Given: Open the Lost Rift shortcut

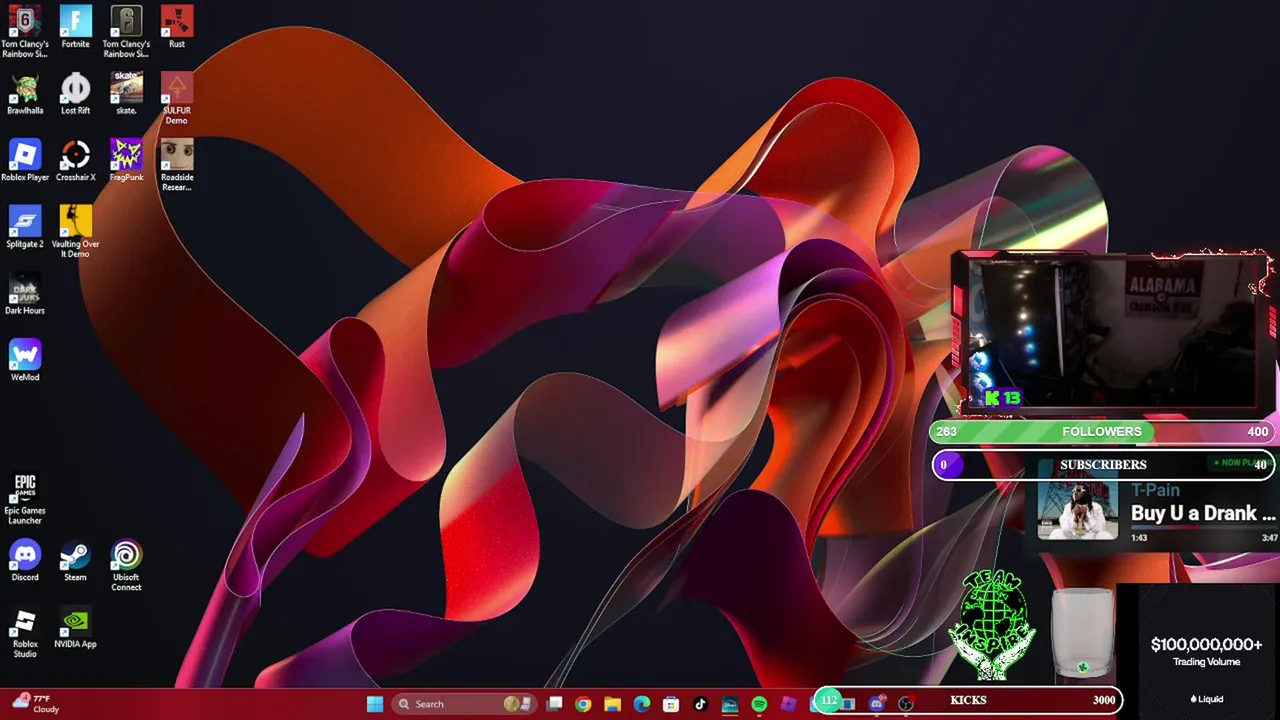Looking at the screenshot, I should click(x=75, y=94).
